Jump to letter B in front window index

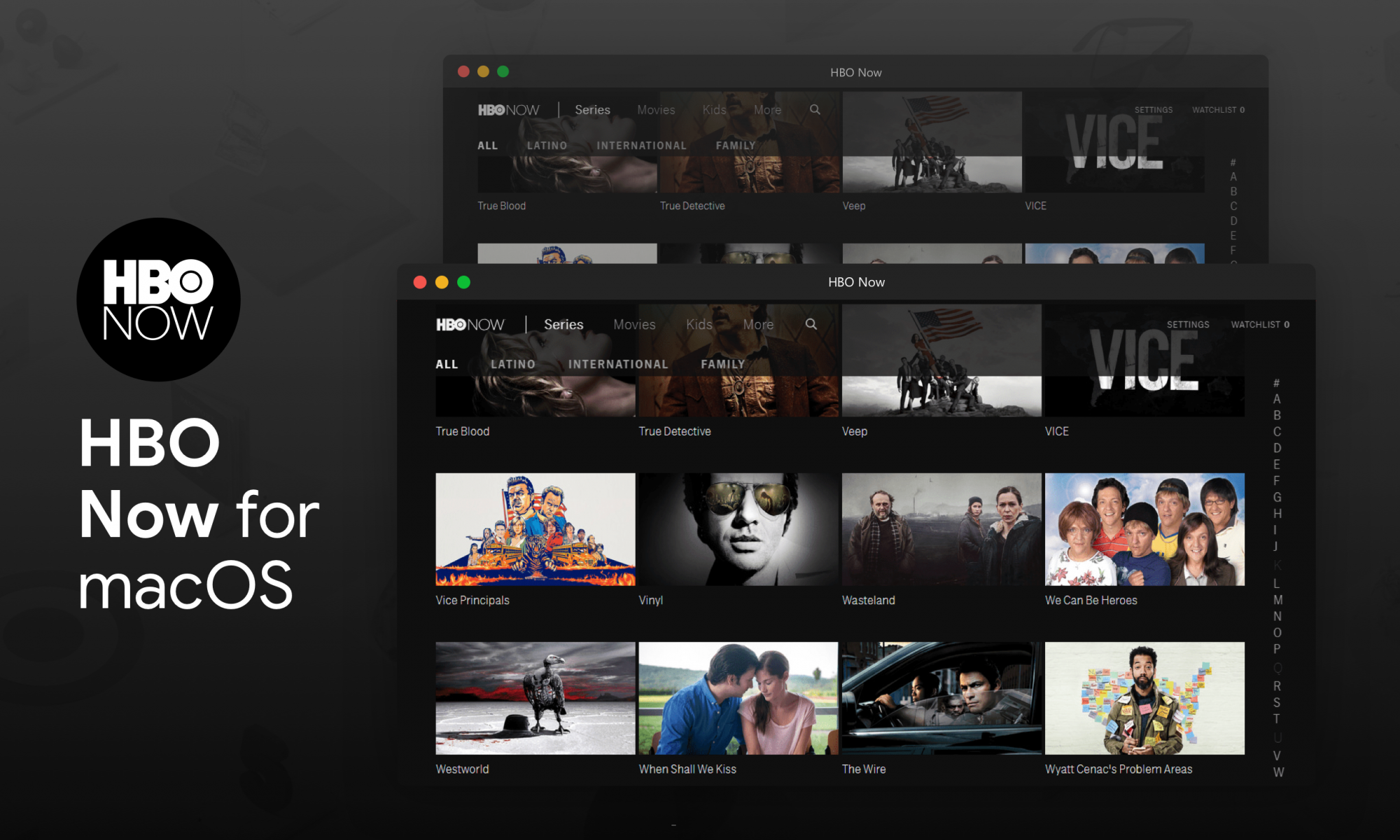coord(1277,415)
